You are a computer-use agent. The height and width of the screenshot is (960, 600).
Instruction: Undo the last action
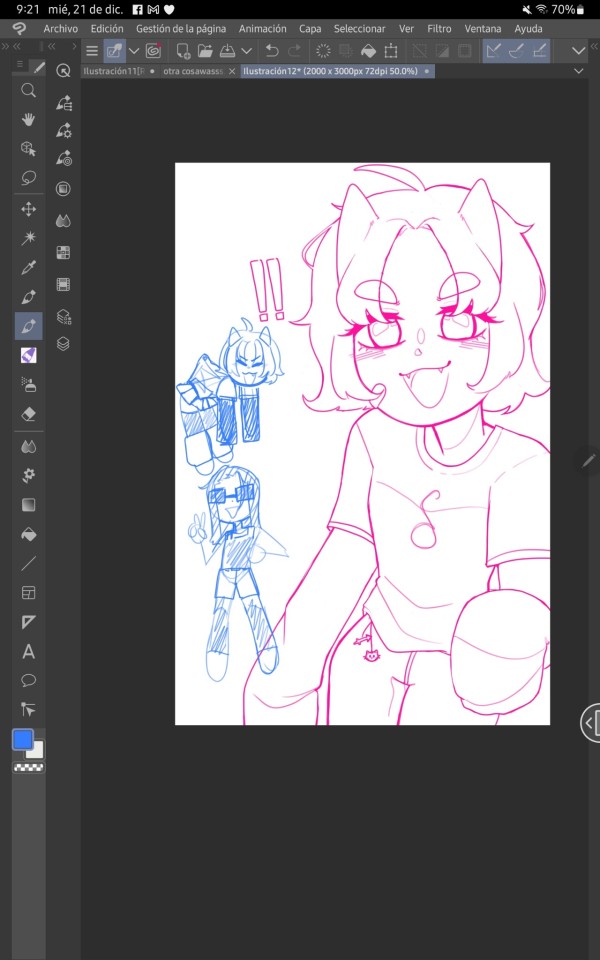coord(272,51)
